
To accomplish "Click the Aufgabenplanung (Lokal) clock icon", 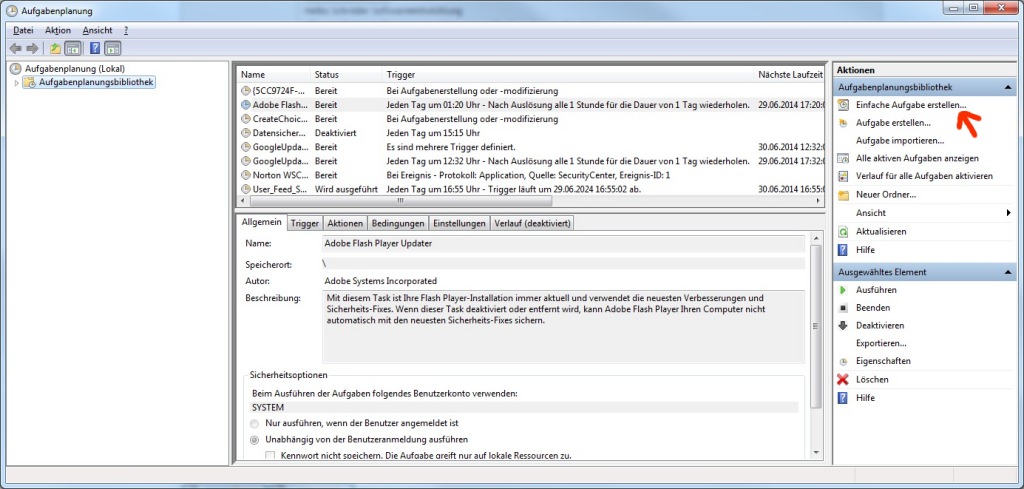I will (16, 69).
